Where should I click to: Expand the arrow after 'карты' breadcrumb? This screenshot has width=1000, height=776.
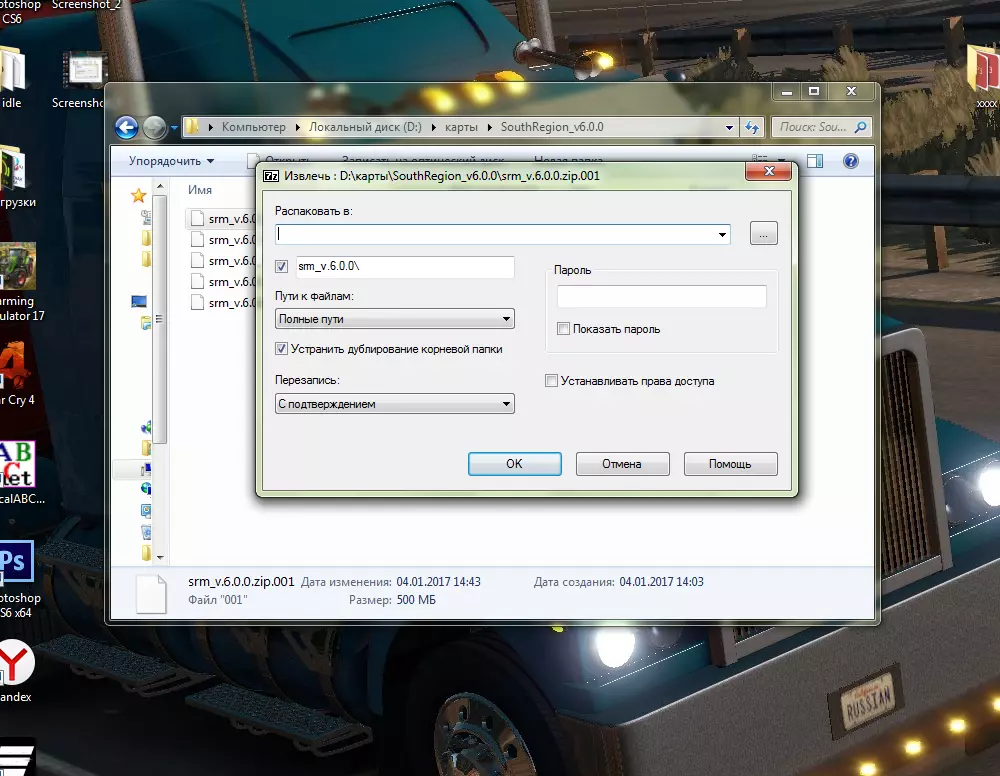(x=489, y=128)
